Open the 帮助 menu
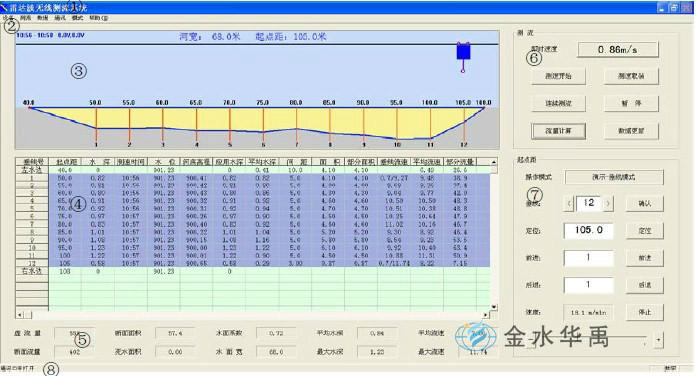Viewport: 696px width, 376px height. 98,18
